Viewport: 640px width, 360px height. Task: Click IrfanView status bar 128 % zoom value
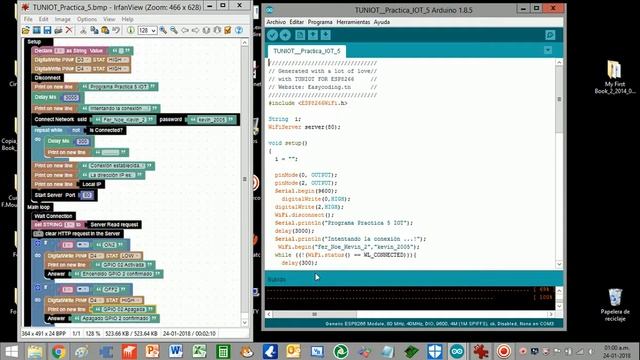point(93,333)
